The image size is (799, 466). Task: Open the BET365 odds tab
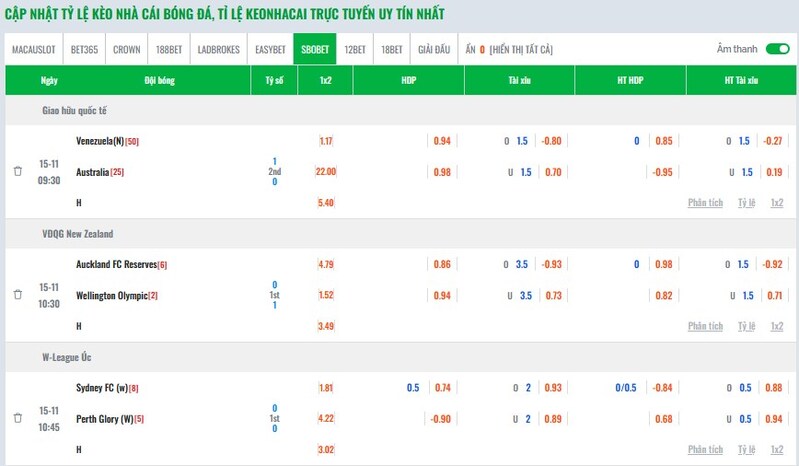point(85,49)
